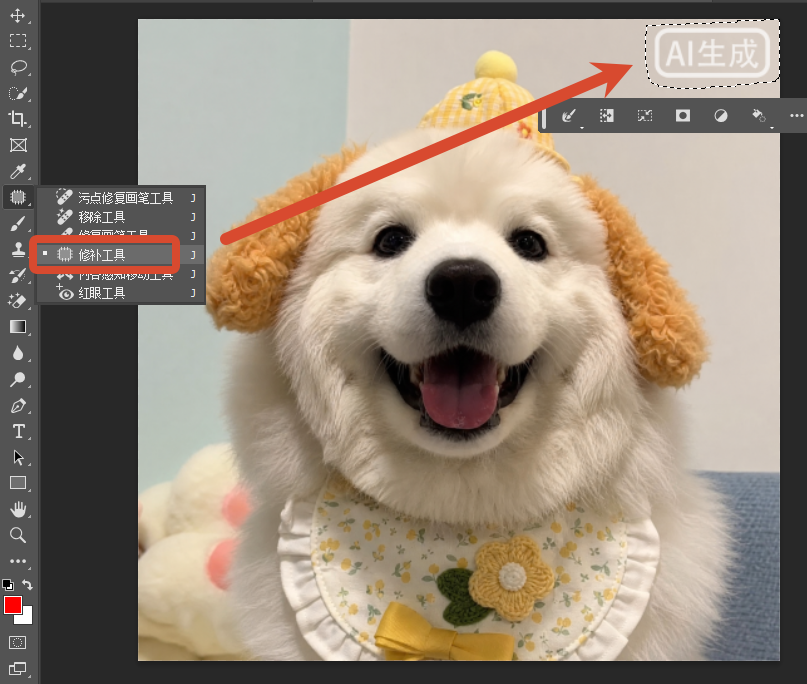807x684 pixels.
Task: Select the Brush tool
Action: (18, 223)
